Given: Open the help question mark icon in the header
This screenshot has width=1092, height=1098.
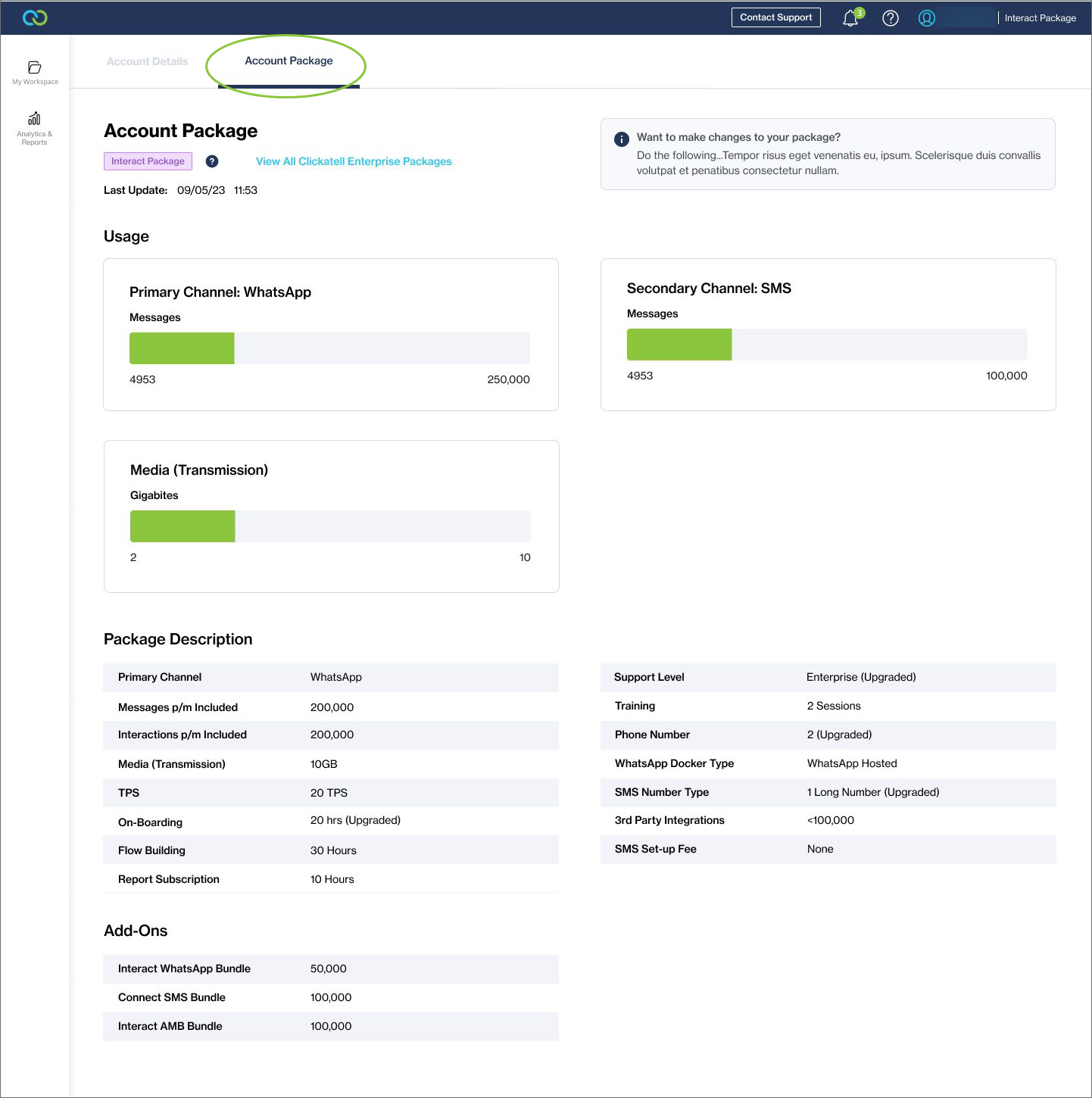Looking at the screenshot, I should pos(891,18).
